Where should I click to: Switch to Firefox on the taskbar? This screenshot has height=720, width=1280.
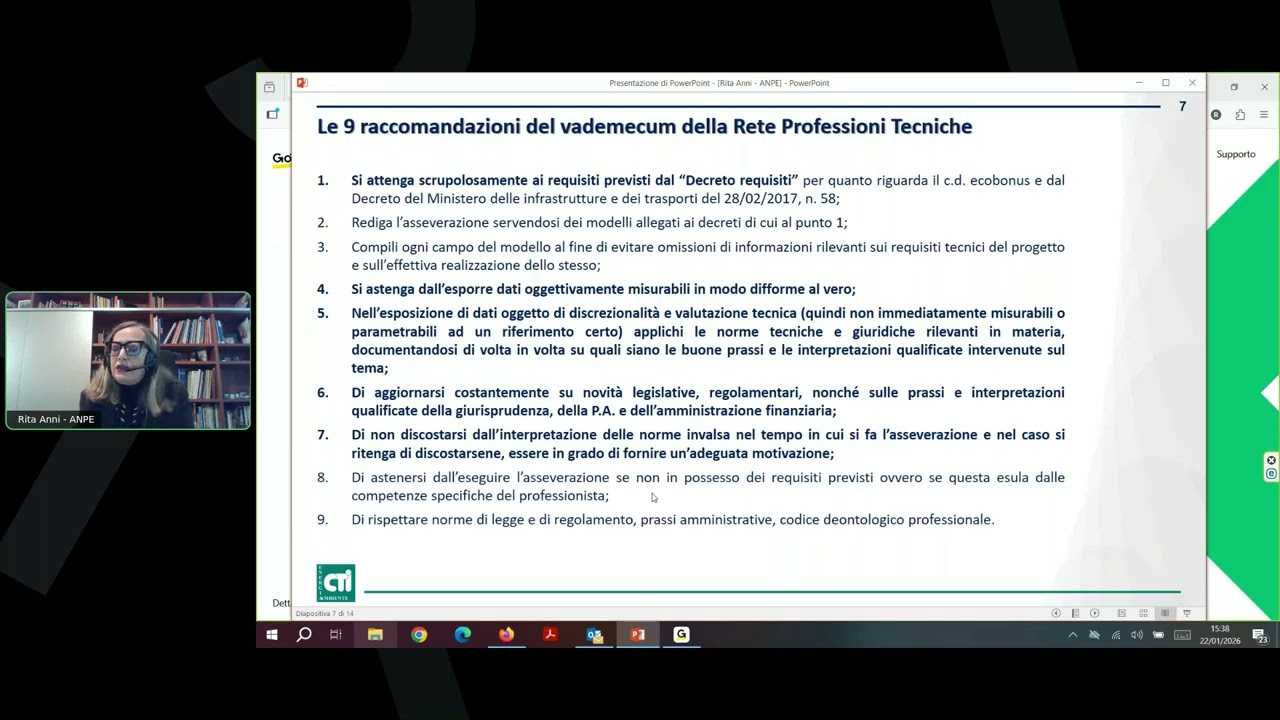(x=506, y=635)
